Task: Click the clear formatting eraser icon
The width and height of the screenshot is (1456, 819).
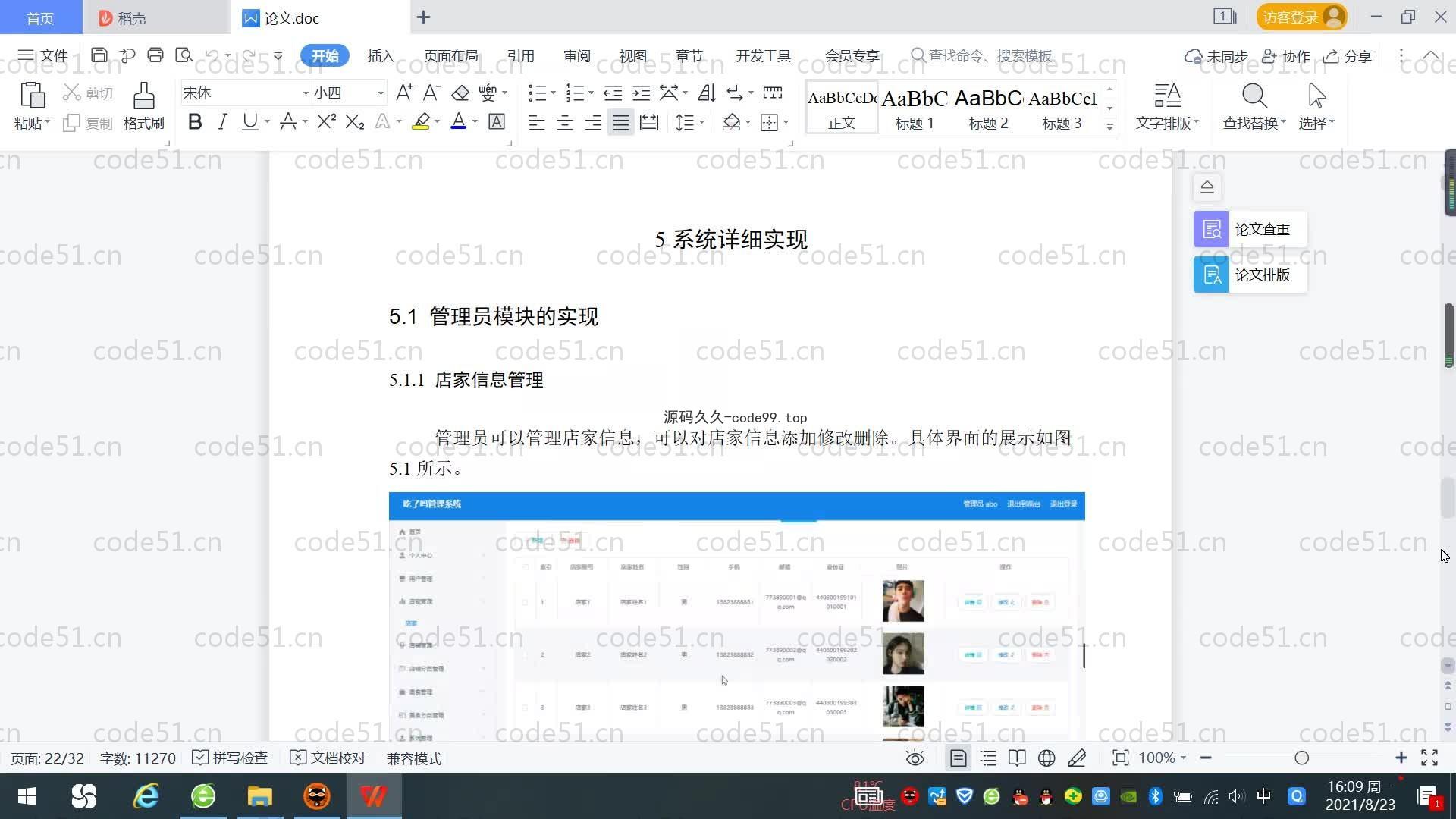Action: pos(460,93)
